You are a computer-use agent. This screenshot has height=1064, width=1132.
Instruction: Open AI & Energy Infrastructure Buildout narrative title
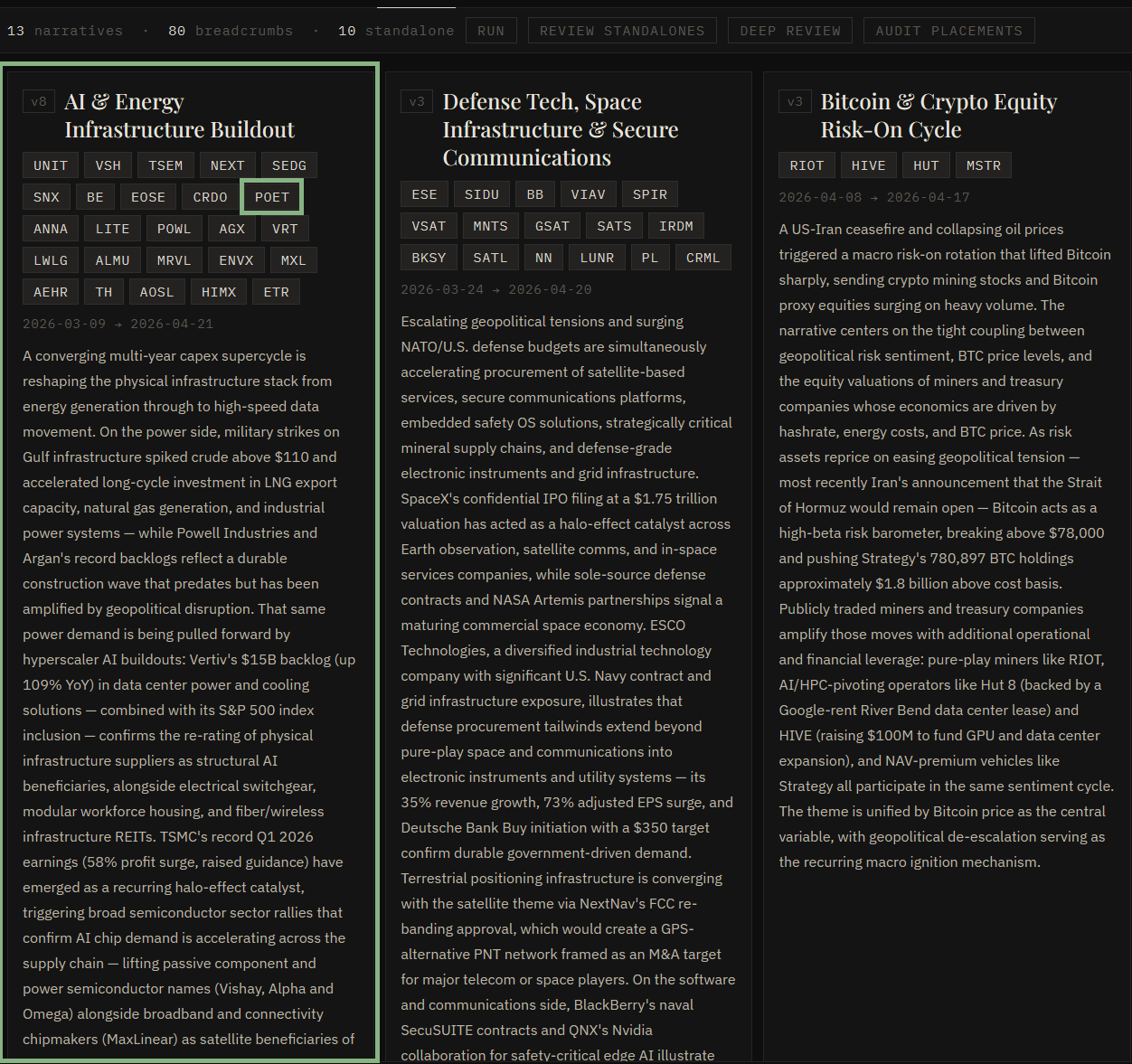[x=179, y=116]
